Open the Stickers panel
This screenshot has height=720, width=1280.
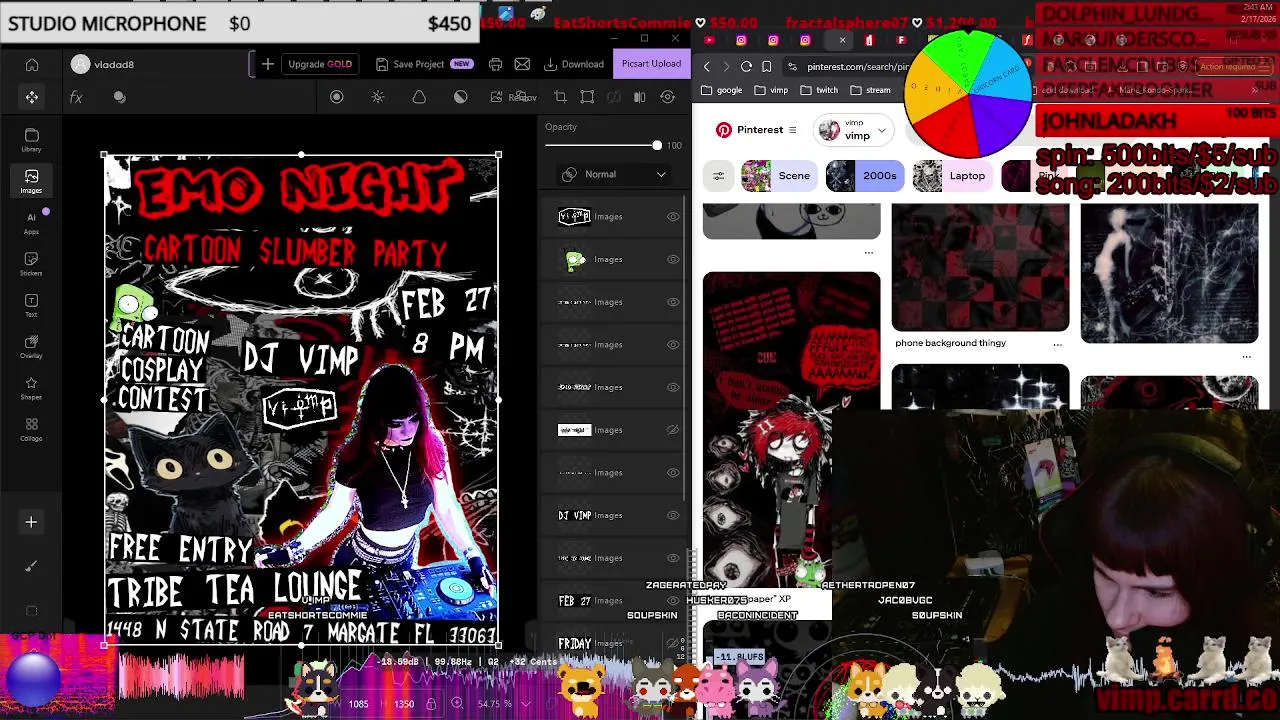click(31, 263)
